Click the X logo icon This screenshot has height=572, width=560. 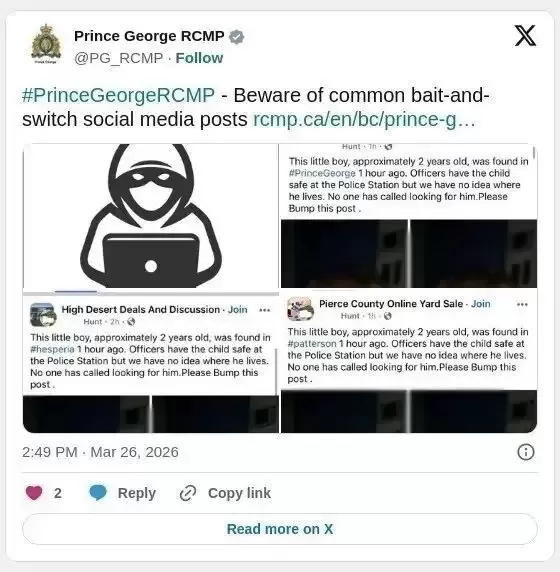click(525, 36)
